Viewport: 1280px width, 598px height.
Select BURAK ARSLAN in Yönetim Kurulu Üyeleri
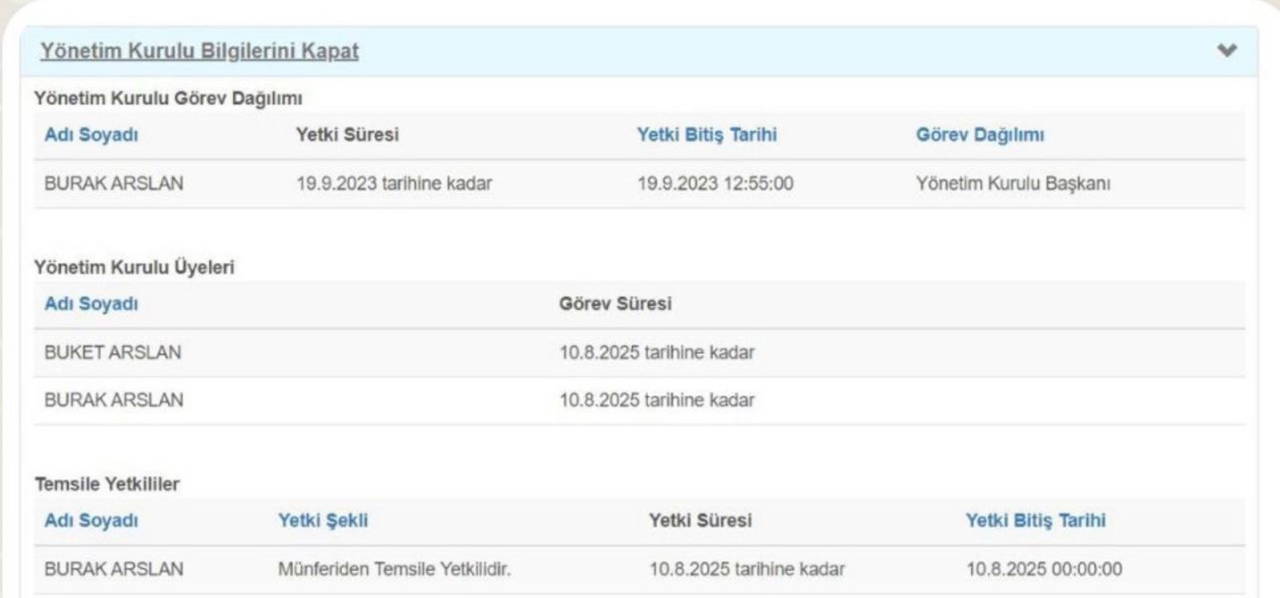[114, 400]
